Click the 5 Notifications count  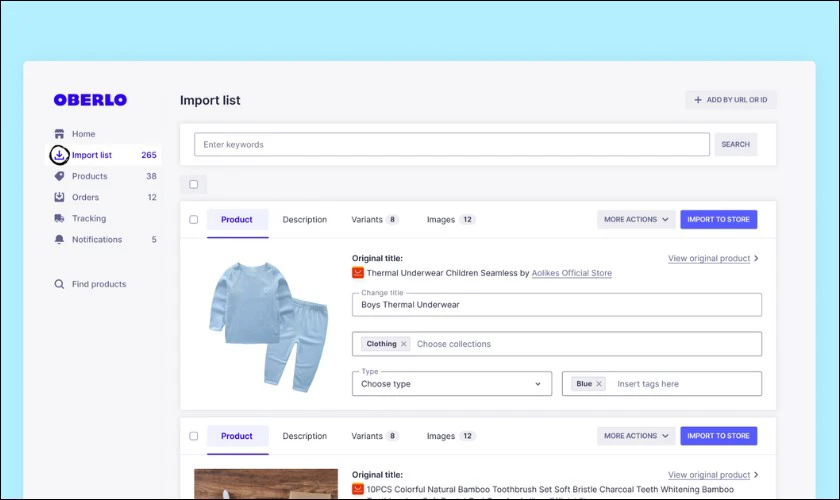click(x=154, y=240)
